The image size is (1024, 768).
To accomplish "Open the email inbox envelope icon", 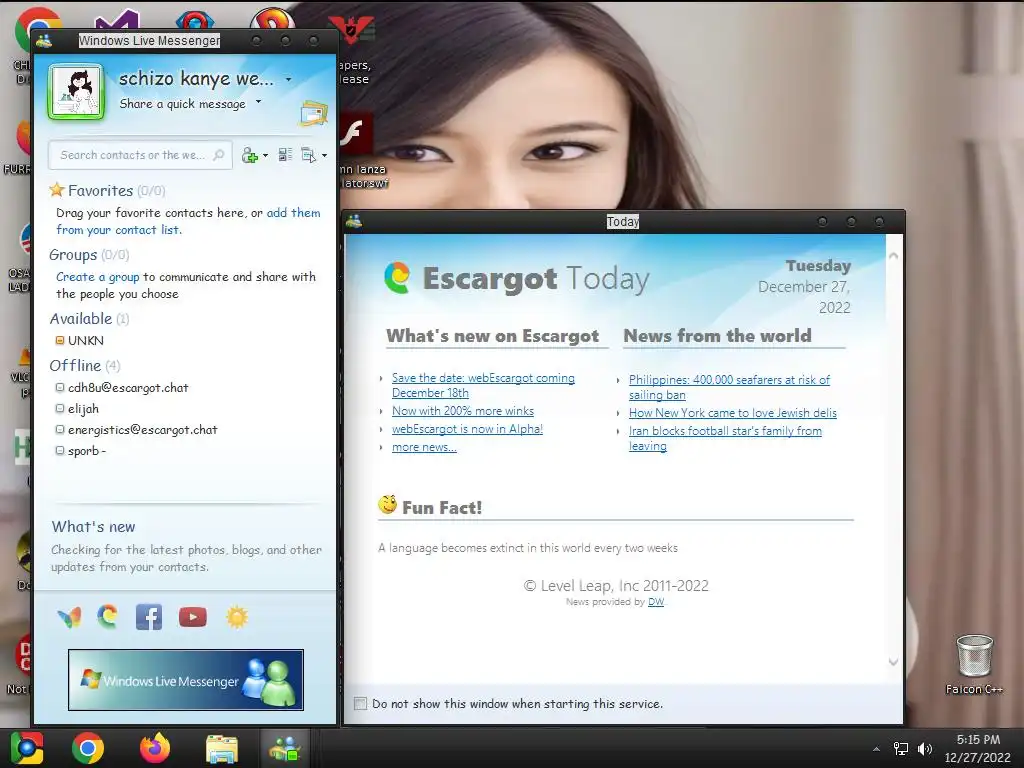I will click(314, 113).
